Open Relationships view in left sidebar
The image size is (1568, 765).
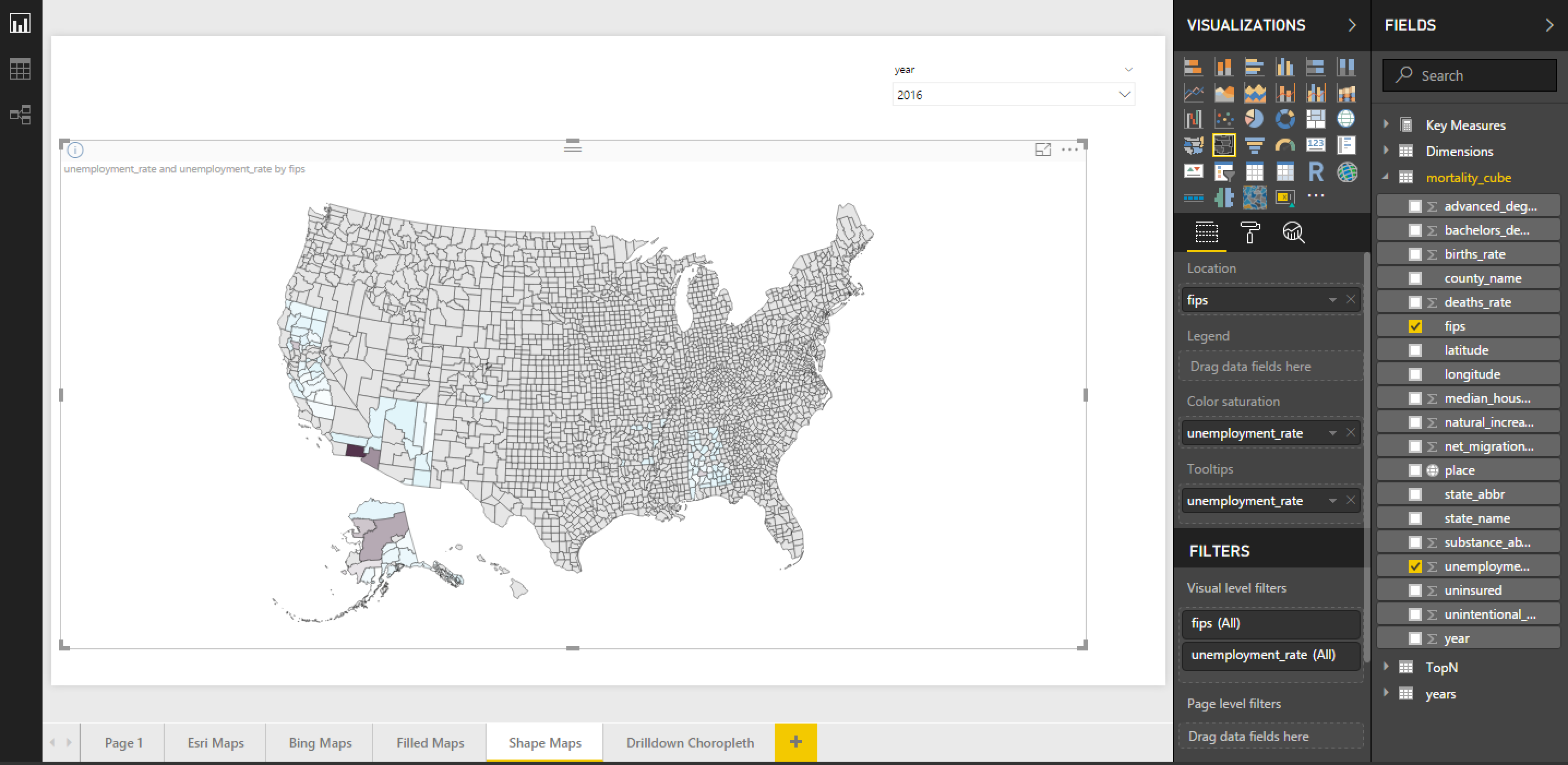pyautogui.click(x=20, y=115)
